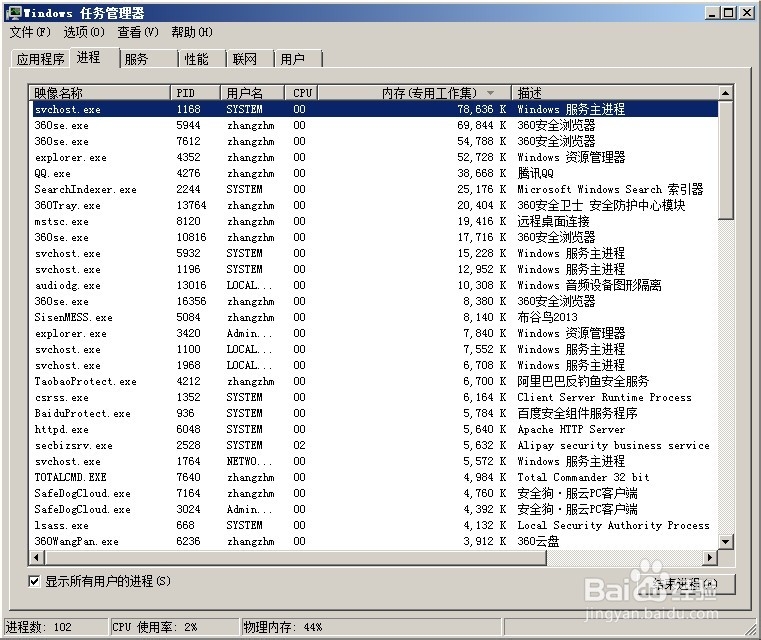
Task: Select svchost.exe process with PID 1764
Action: 375,461
